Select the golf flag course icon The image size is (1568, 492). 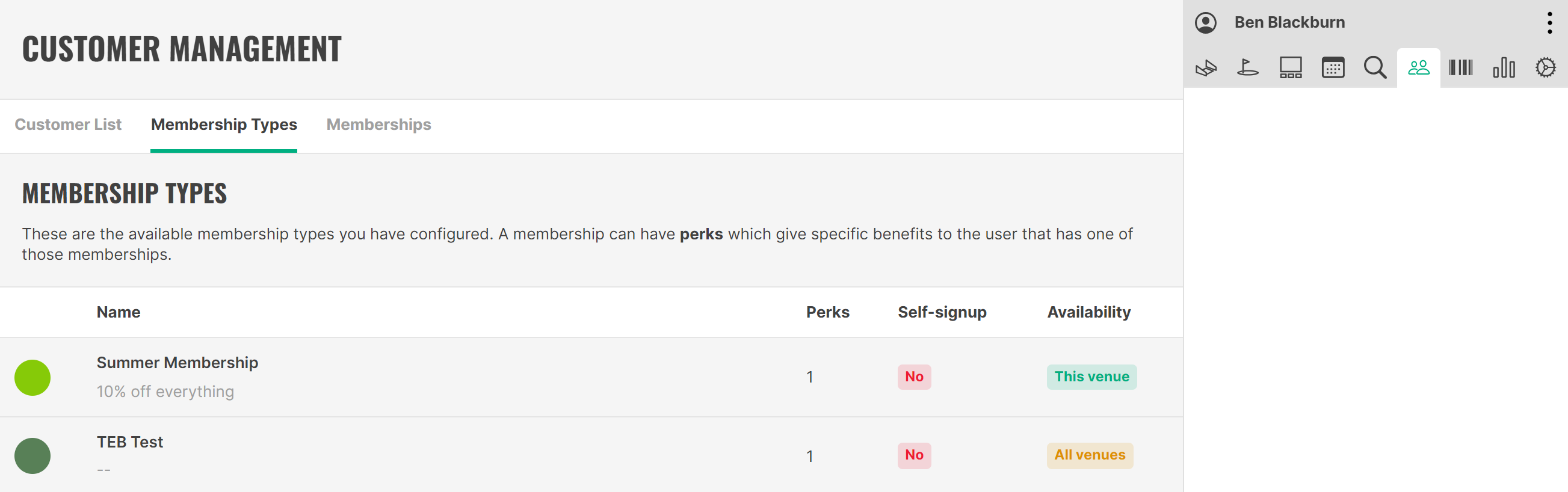(x=1247, y=67)
